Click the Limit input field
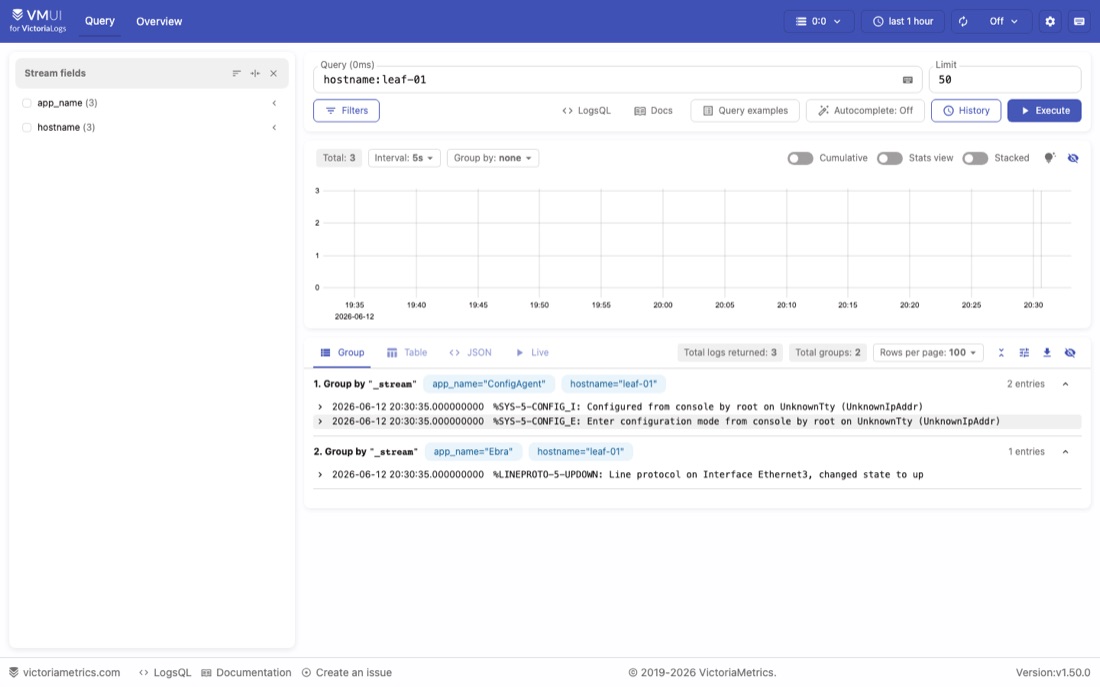Screen dimensions: 1100x687 pos(1005,80)
